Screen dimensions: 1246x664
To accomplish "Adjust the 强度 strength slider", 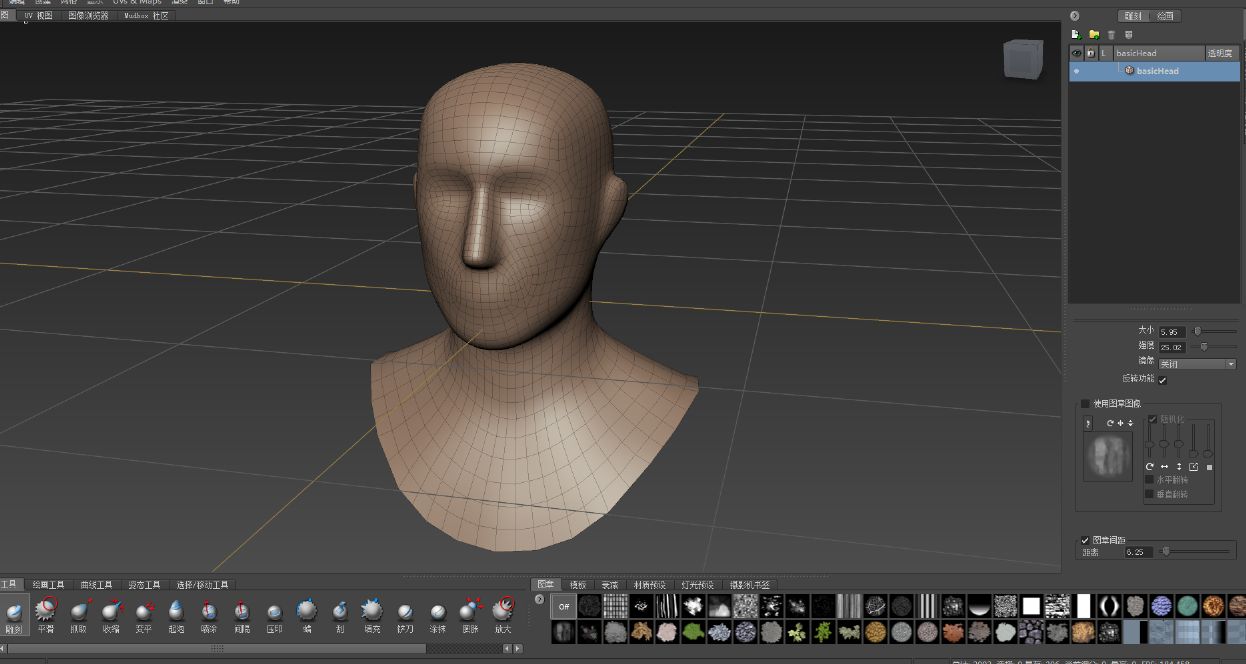I will (x=1214, y=346).
